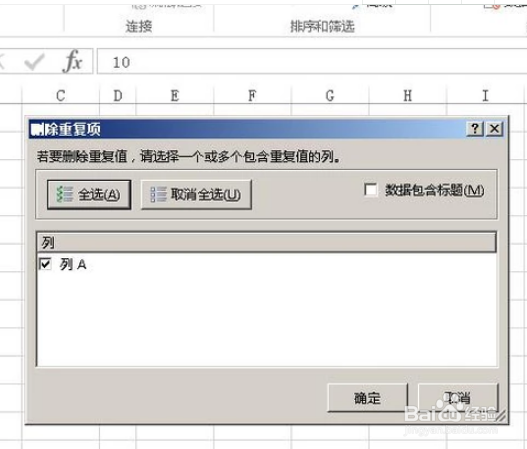This screenshot has width=527, height=449.
Task: Cancel the dialog with 取消 button
Action: pyautogui.click(x=457, y=398)
